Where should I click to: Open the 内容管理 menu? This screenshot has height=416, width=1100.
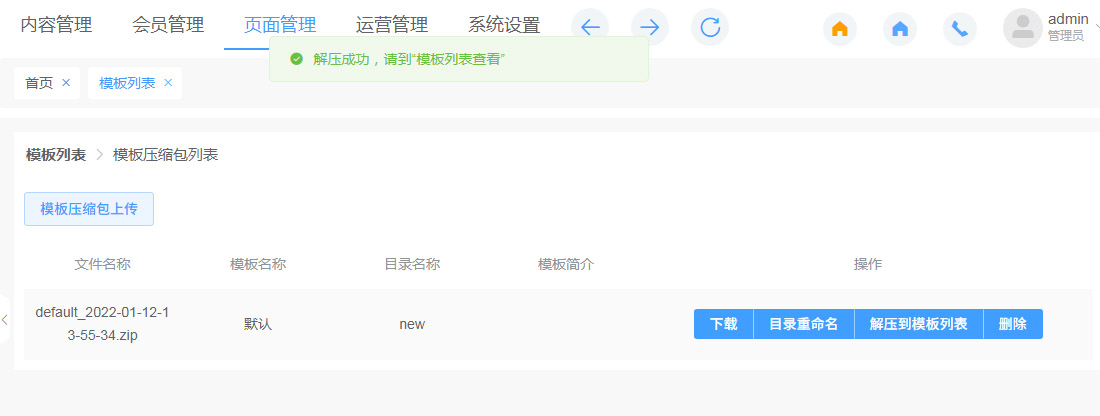[x=56, y=25]
